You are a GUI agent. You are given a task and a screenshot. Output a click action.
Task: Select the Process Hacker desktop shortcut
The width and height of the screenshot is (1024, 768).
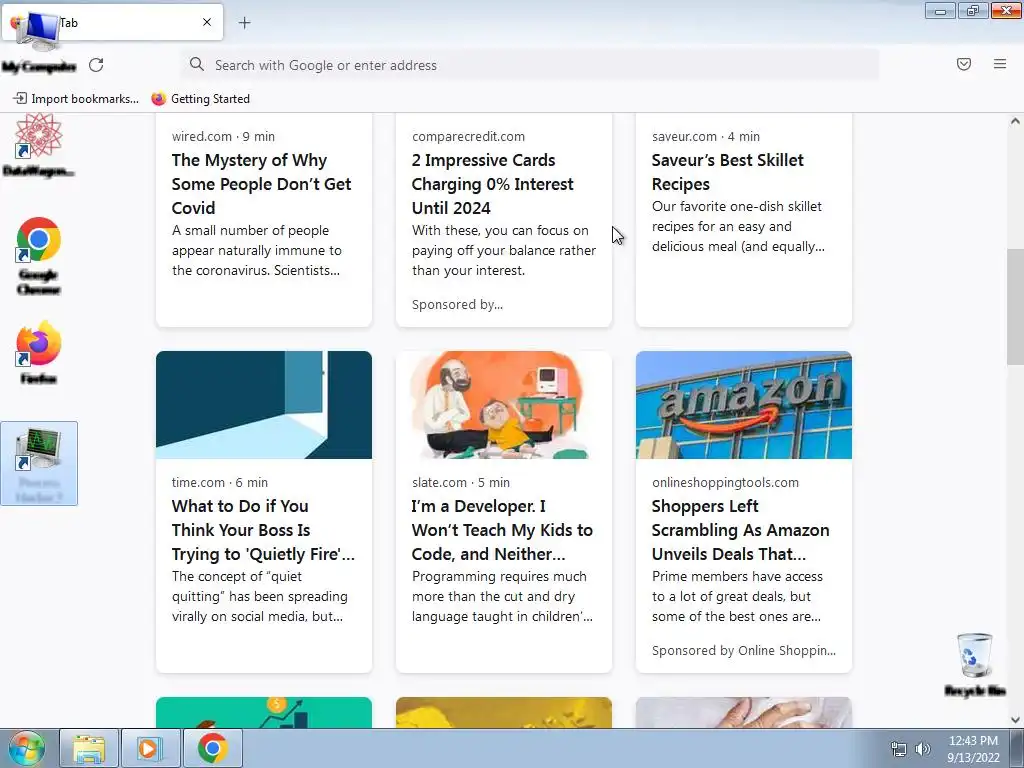pos(39,464)
